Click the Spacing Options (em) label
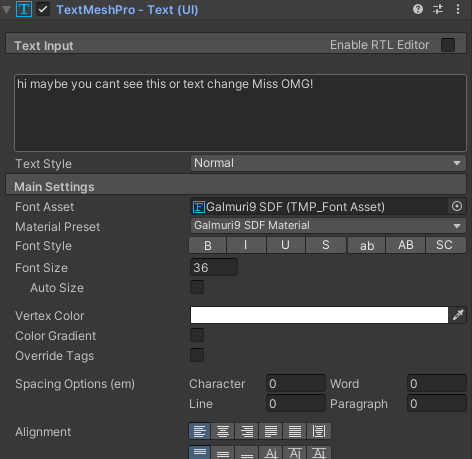This screenshot has width=472, height=459. [x=75, y=384]
